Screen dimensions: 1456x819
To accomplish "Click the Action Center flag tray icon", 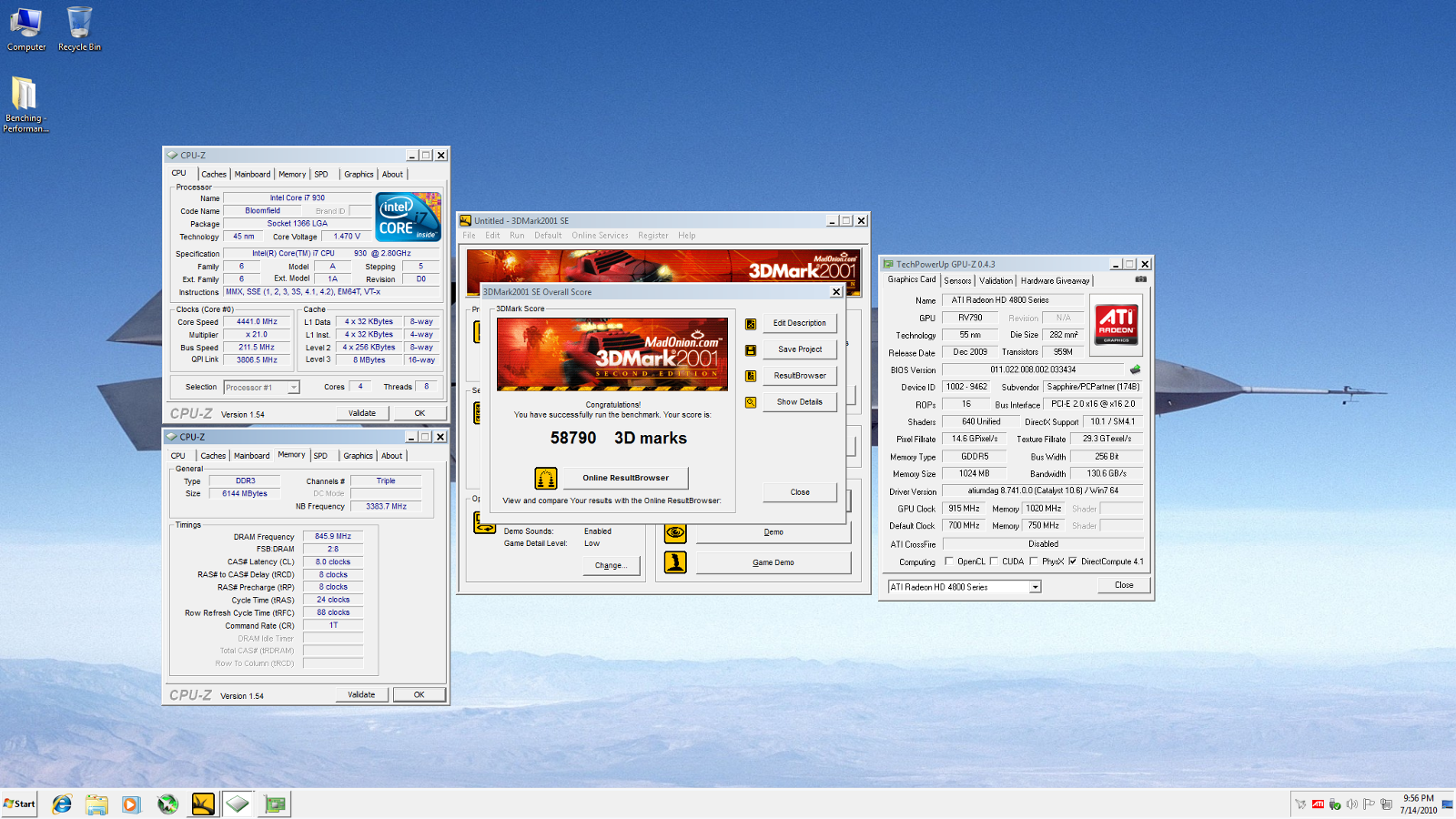I will pyautogui.click(x=1370, y=804).
